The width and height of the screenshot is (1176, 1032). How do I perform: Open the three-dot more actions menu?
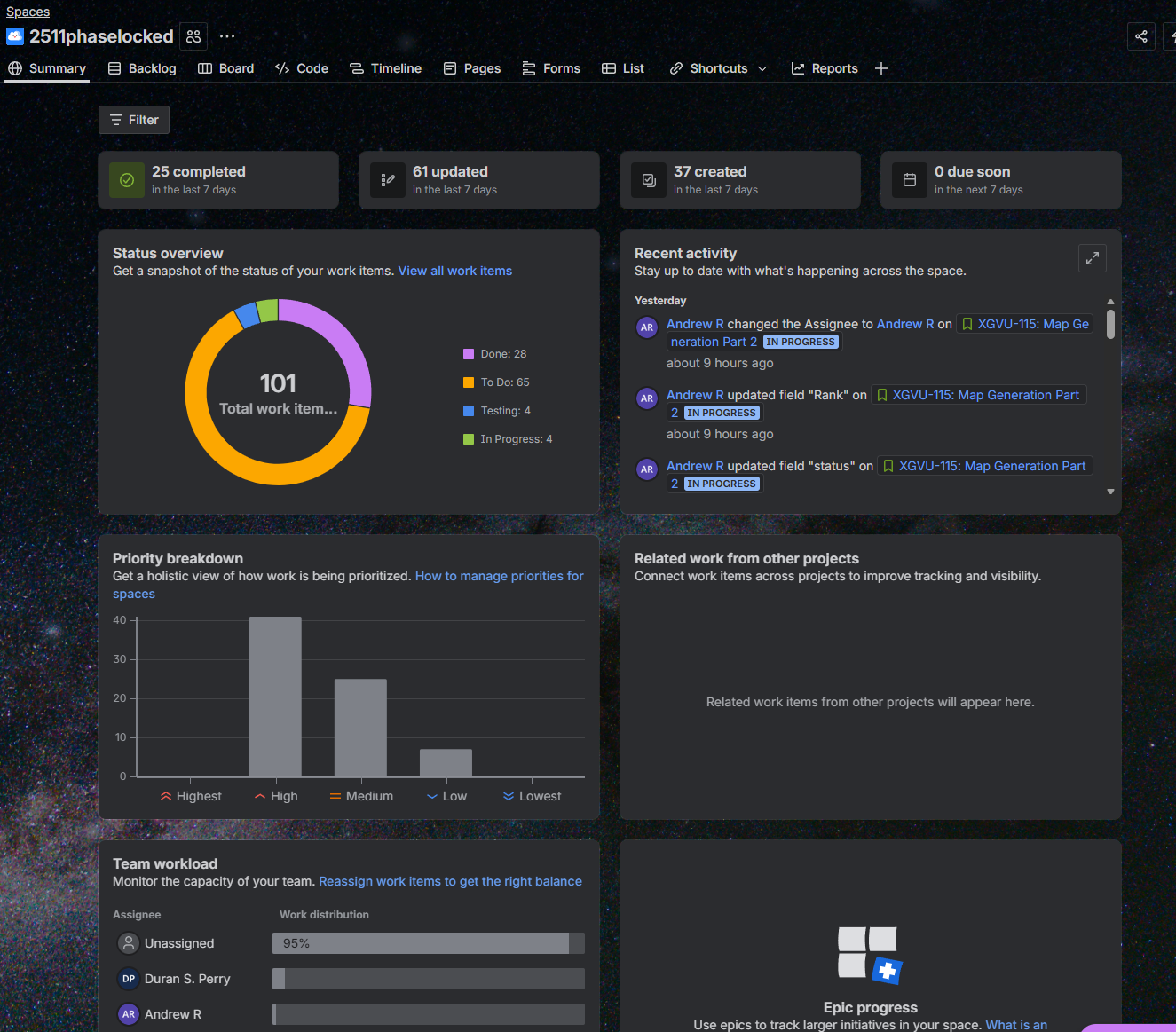click(x=227, y=36)
